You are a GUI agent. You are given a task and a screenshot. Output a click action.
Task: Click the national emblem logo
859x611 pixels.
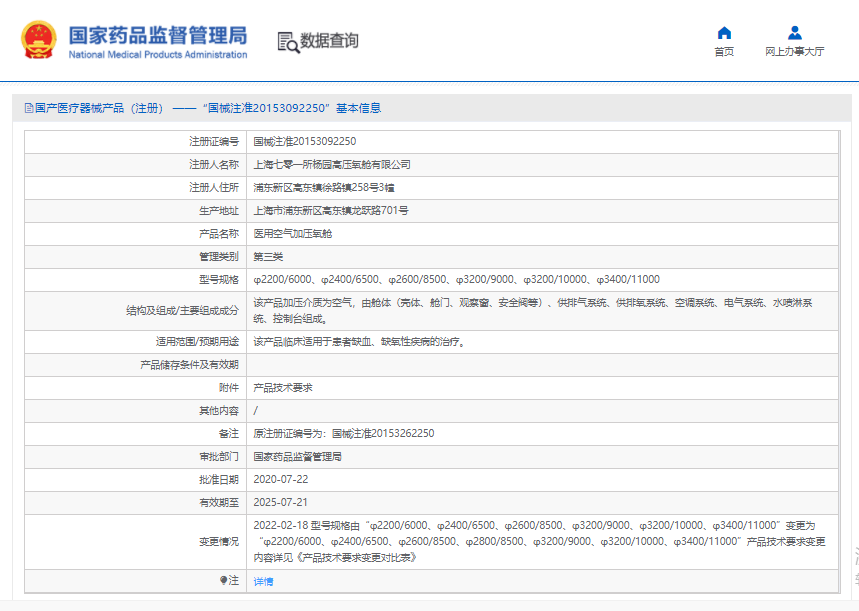[x=38, y=39]
